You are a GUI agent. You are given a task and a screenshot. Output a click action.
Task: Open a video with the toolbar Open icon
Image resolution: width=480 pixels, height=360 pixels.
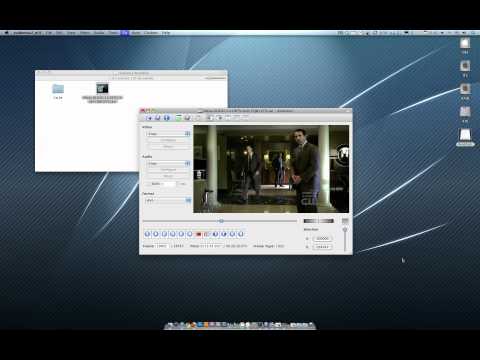[149, 118]
